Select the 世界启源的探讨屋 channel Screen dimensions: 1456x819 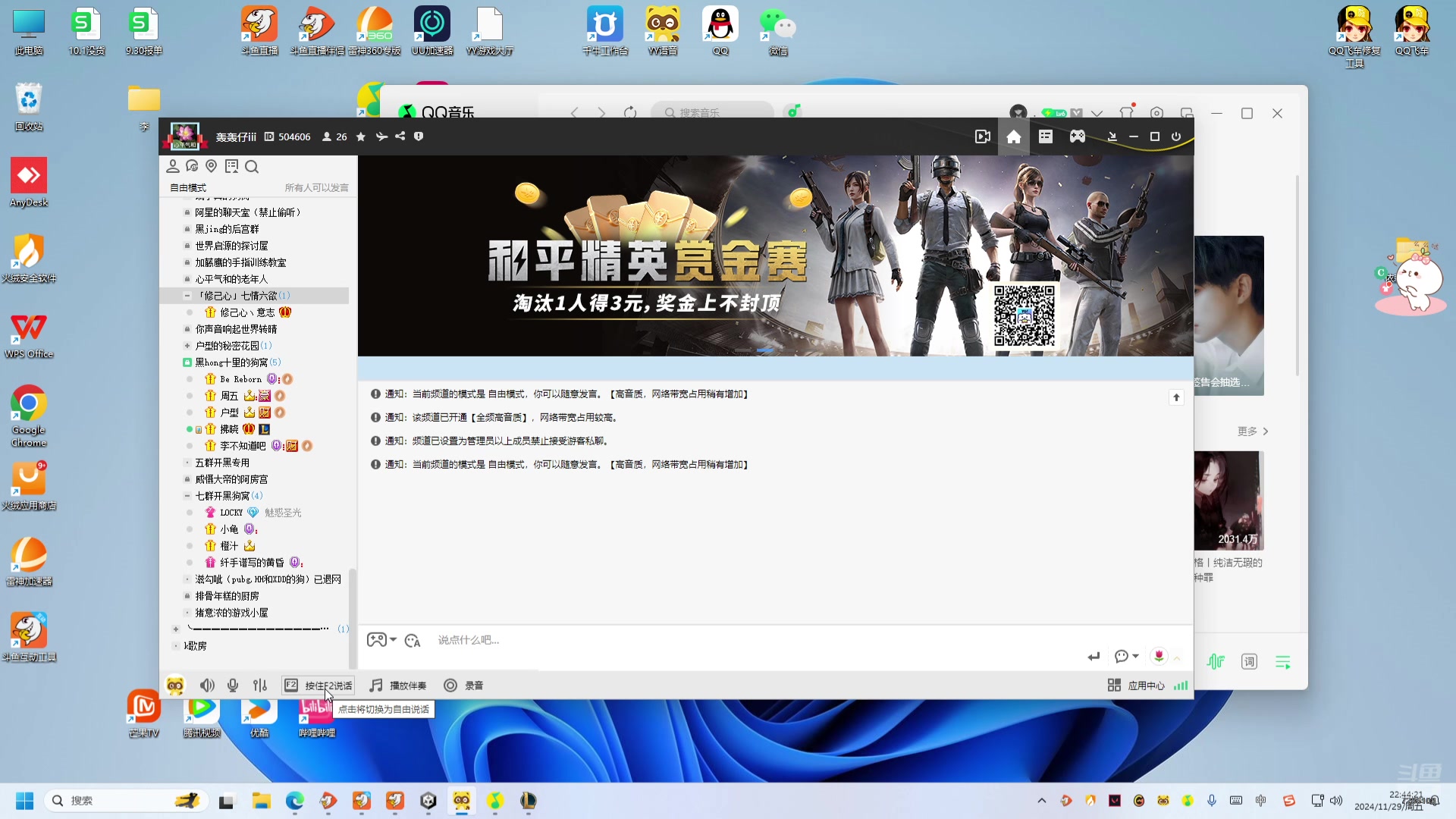pos(231,246)
